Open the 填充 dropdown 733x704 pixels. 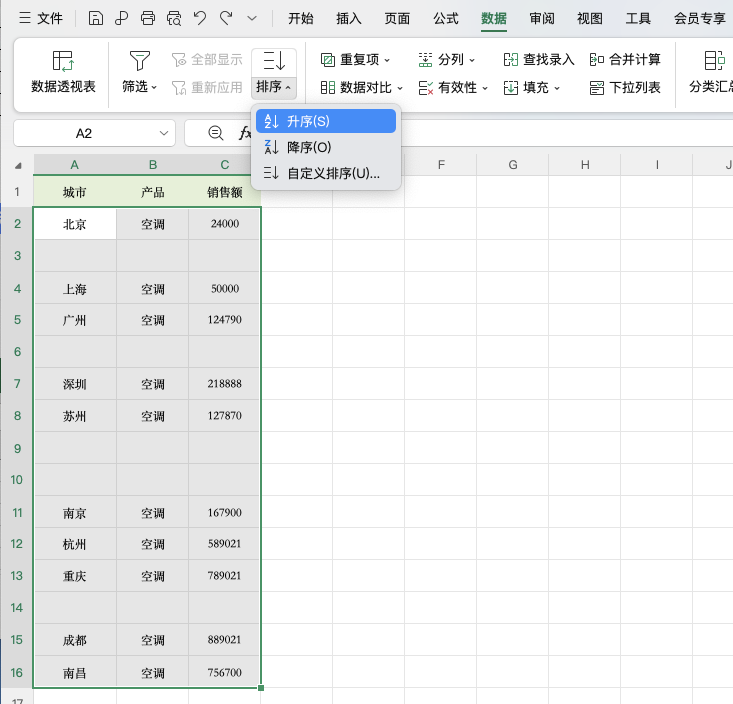click(532, 87)
